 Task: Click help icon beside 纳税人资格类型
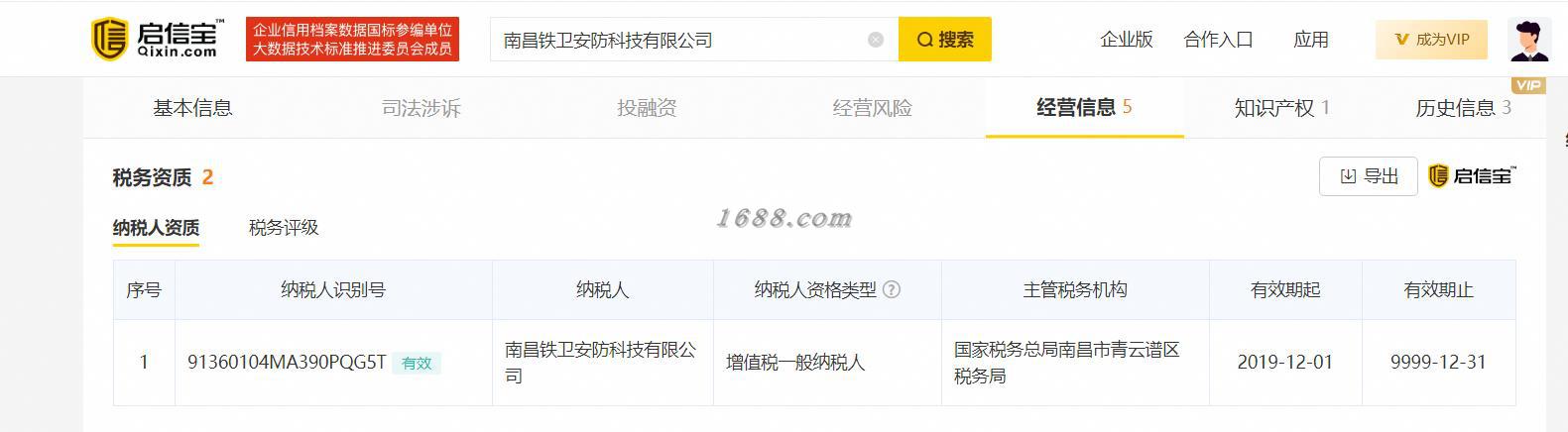[x=892, y=290]
